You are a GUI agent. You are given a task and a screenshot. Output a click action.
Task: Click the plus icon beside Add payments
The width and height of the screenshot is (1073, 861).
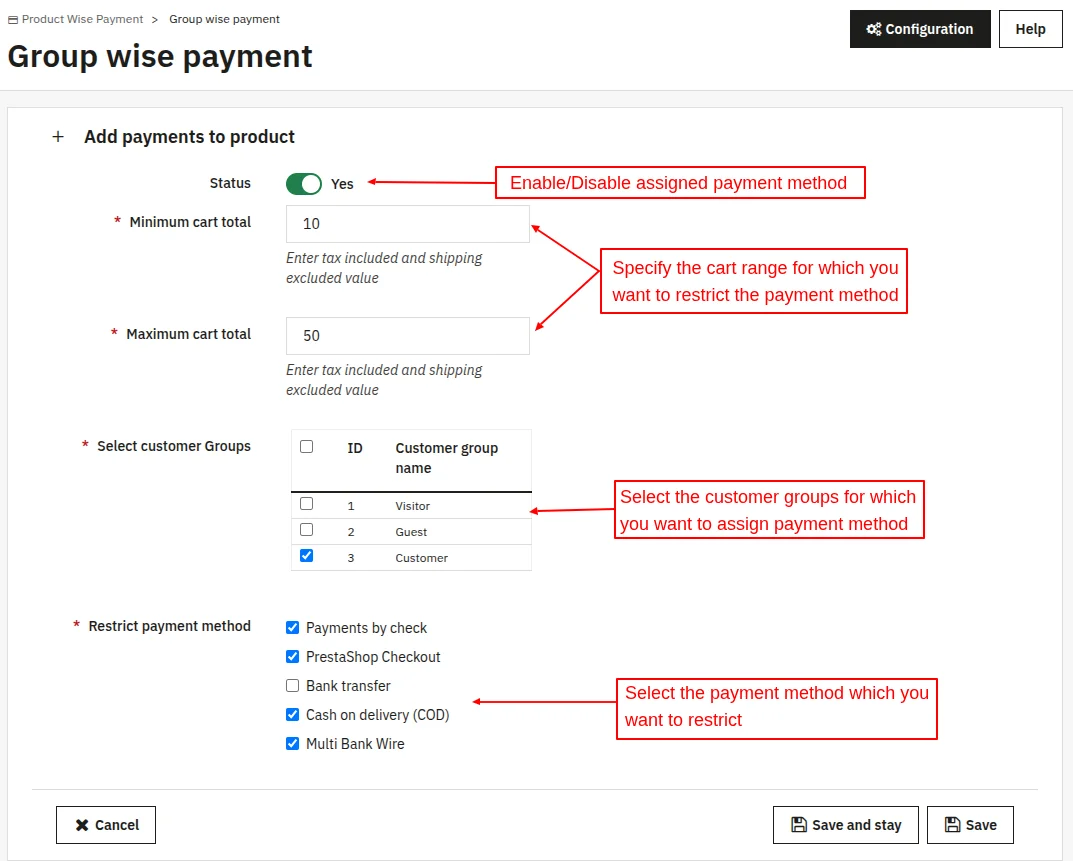pyautogui.click(x=58, y=137)
